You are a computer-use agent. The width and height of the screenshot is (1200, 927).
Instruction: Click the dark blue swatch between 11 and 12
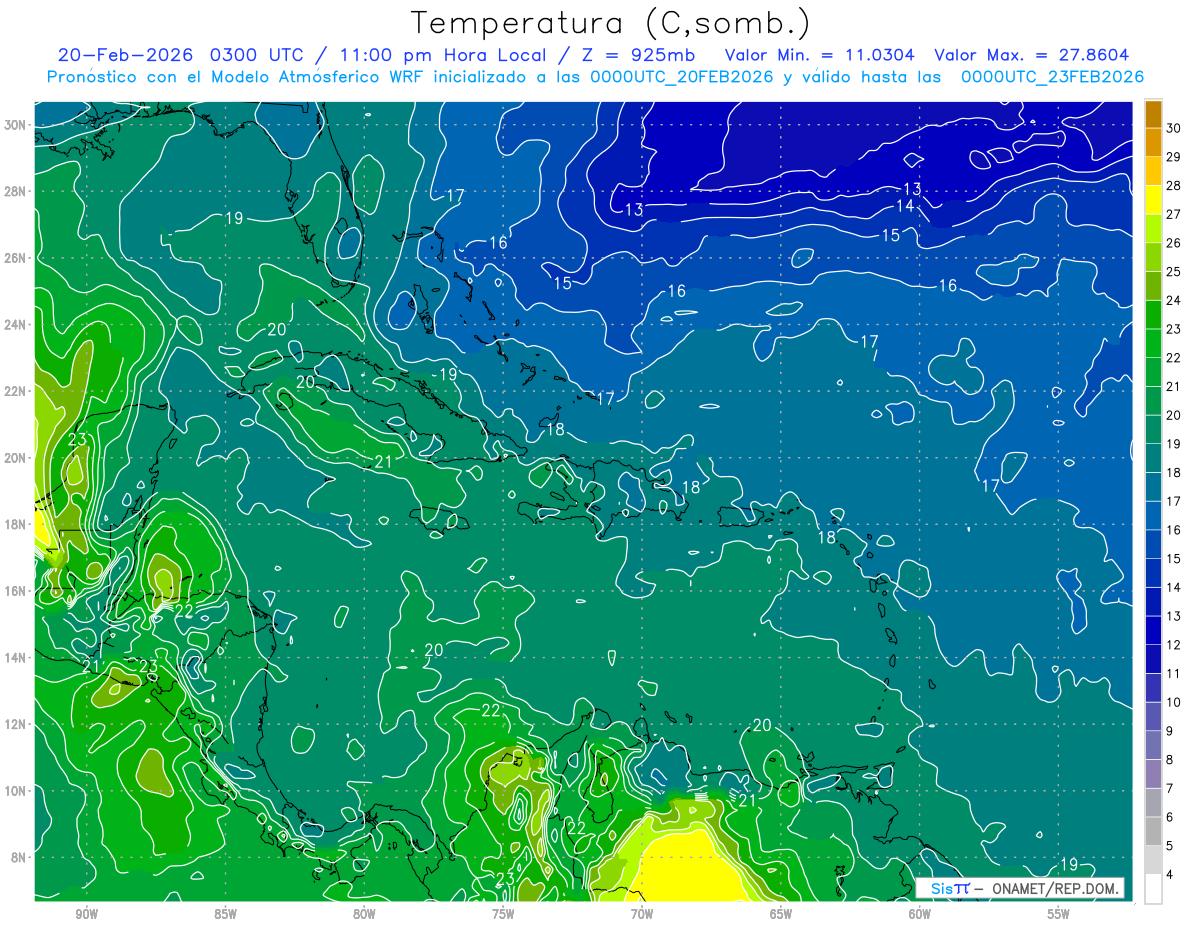pyautogui.click(x=1153, y=659)
